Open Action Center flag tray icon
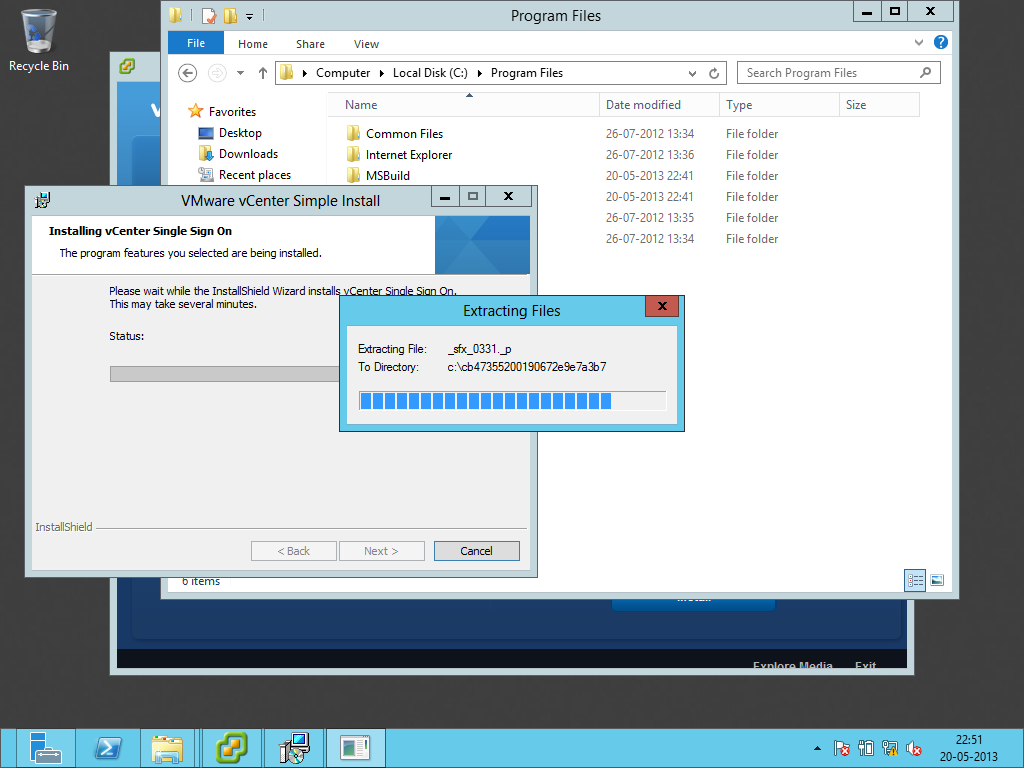 pos(841,748)
